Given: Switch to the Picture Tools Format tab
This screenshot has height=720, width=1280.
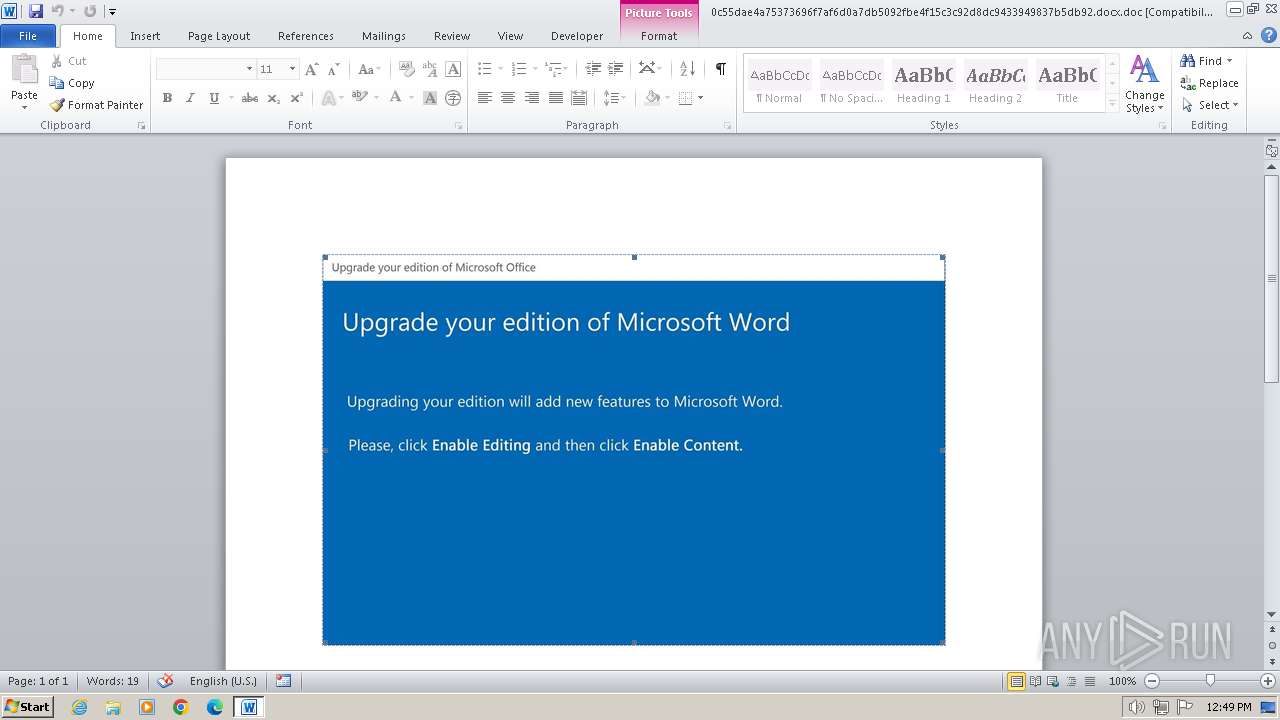Looking at the screenshot, I should pos(659,36).
